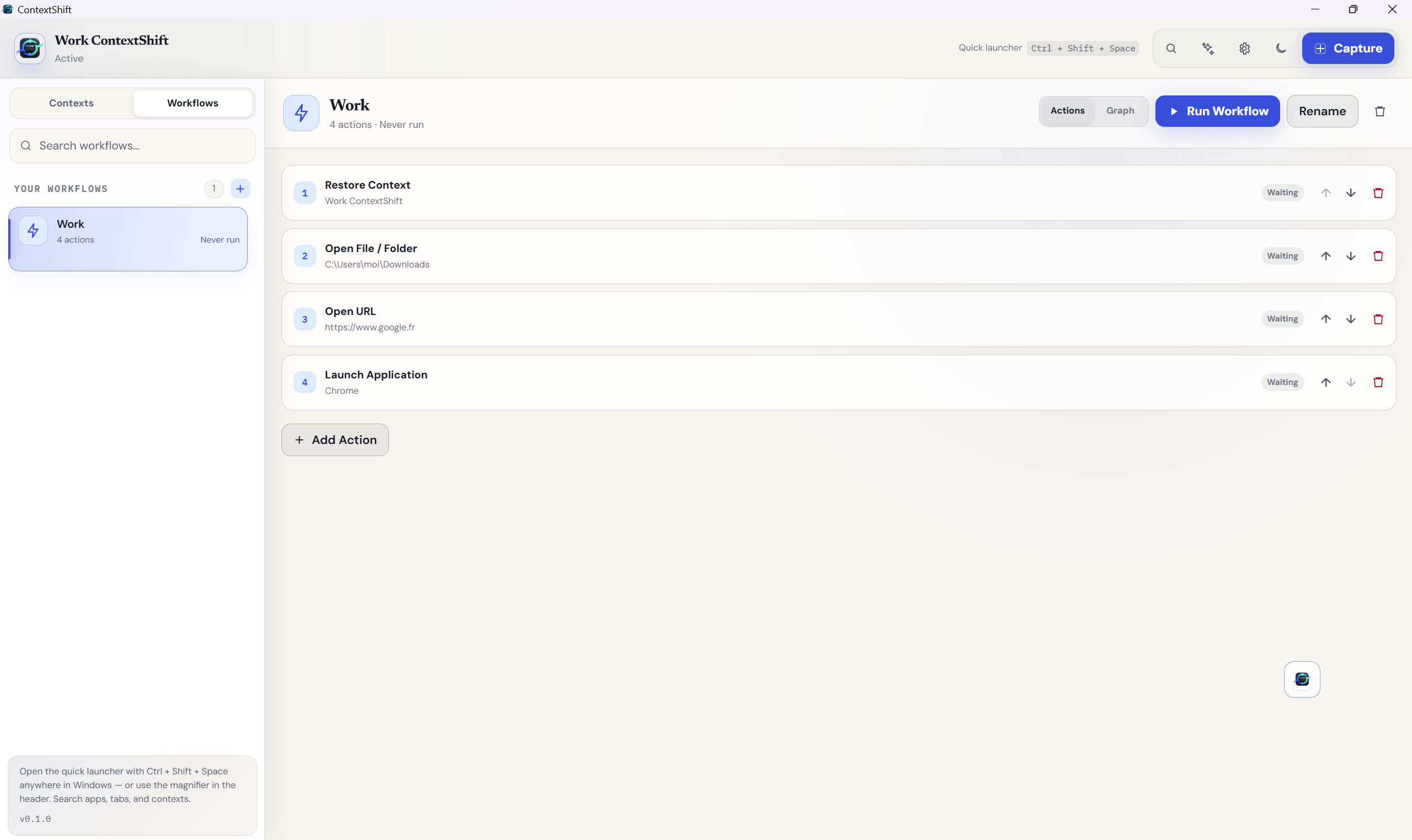The image size is (1412, 840).
Task: Click the Rename button
Action: (1322, 111)
